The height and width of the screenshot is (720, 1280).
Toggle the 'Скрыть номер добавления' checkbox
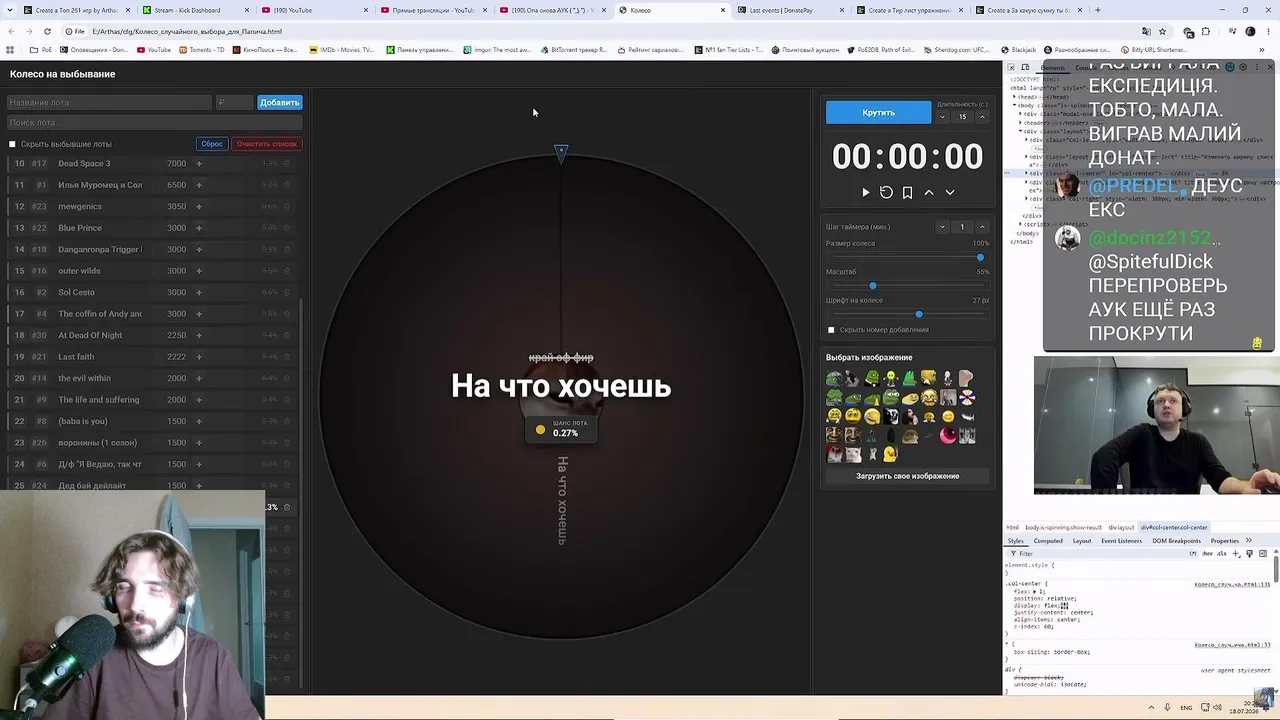point(831,330)
